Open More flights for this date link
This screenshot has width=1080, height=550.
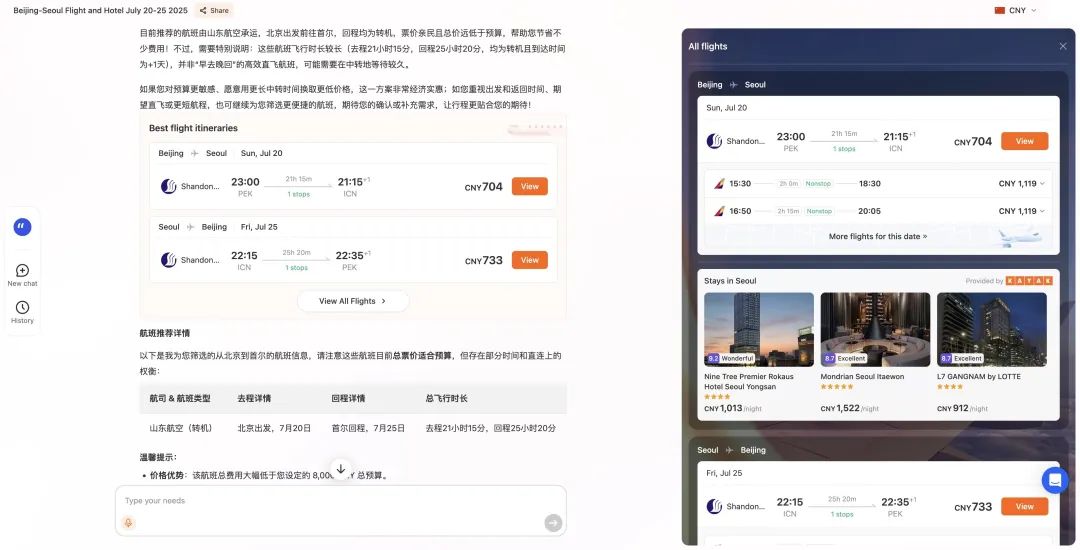click(878, 236)
